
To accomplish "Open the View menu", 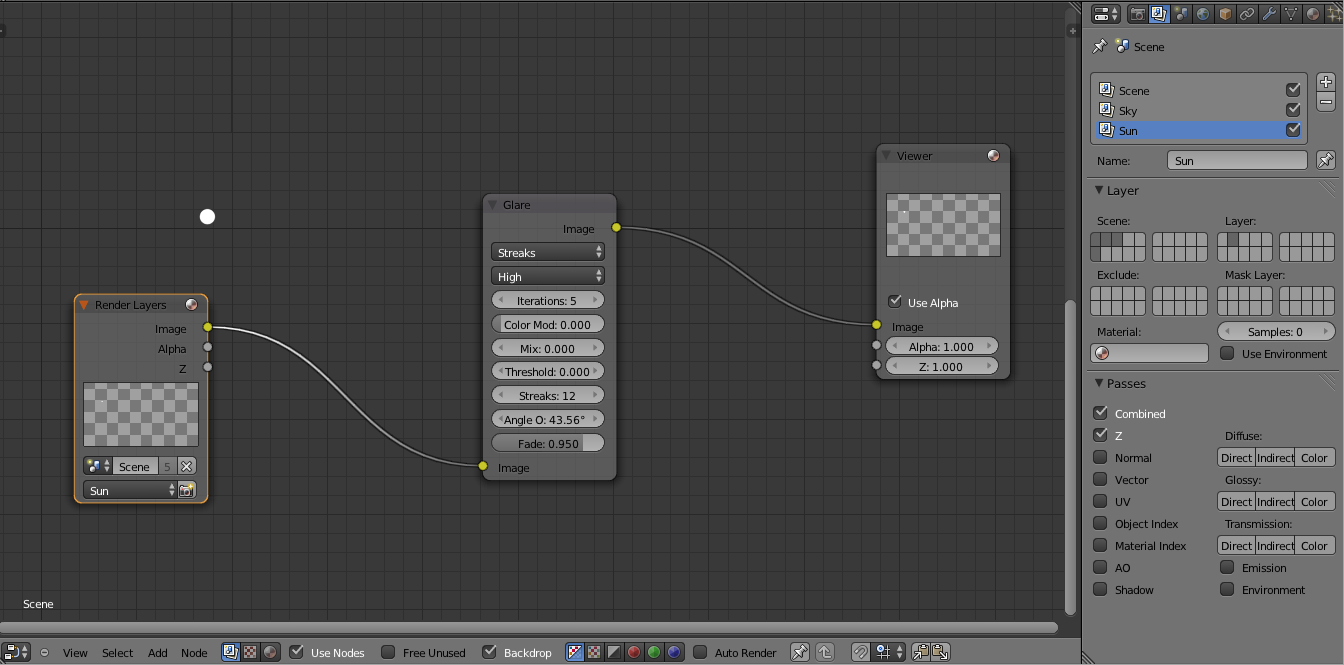I will pyautogui.click(x=75, y=652).
